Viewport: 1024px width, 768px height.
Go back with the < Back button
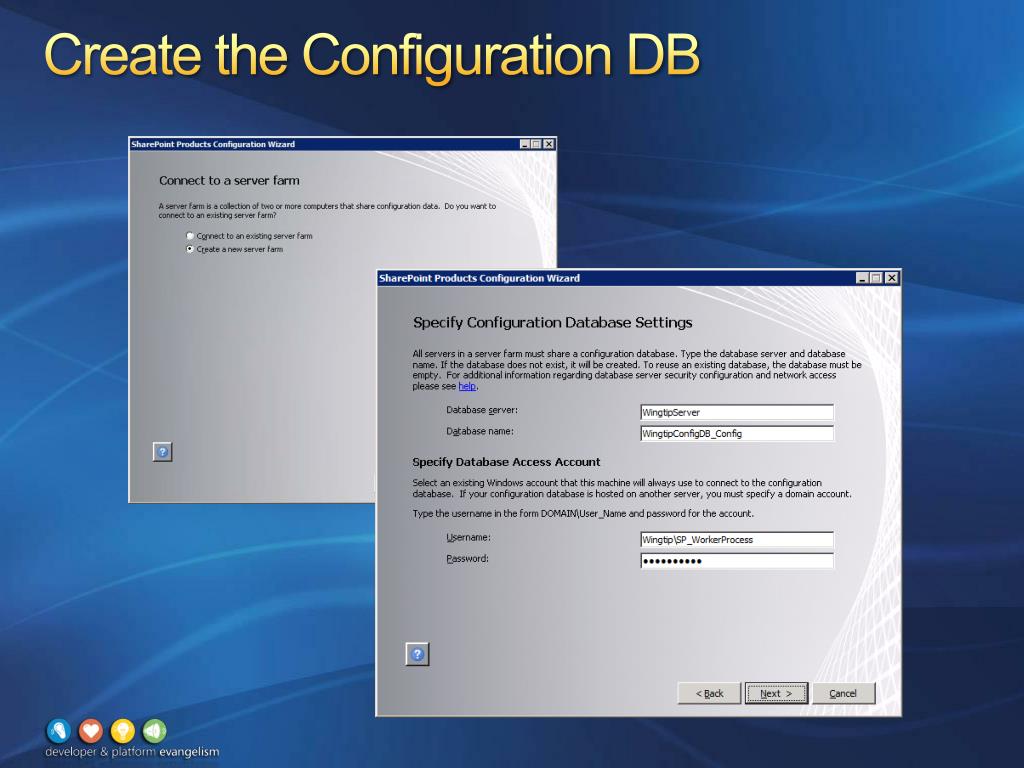(709, 693)
